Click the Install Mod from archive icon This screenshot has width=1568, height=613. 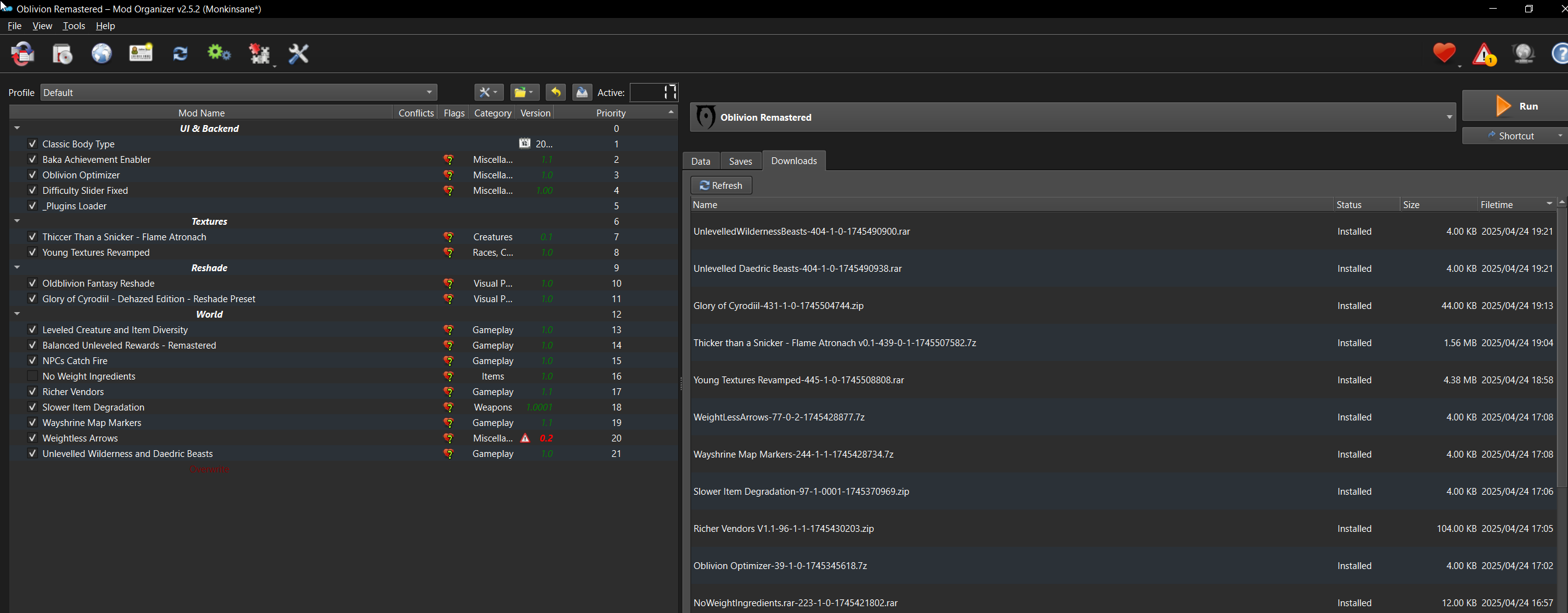click(62, 54)
